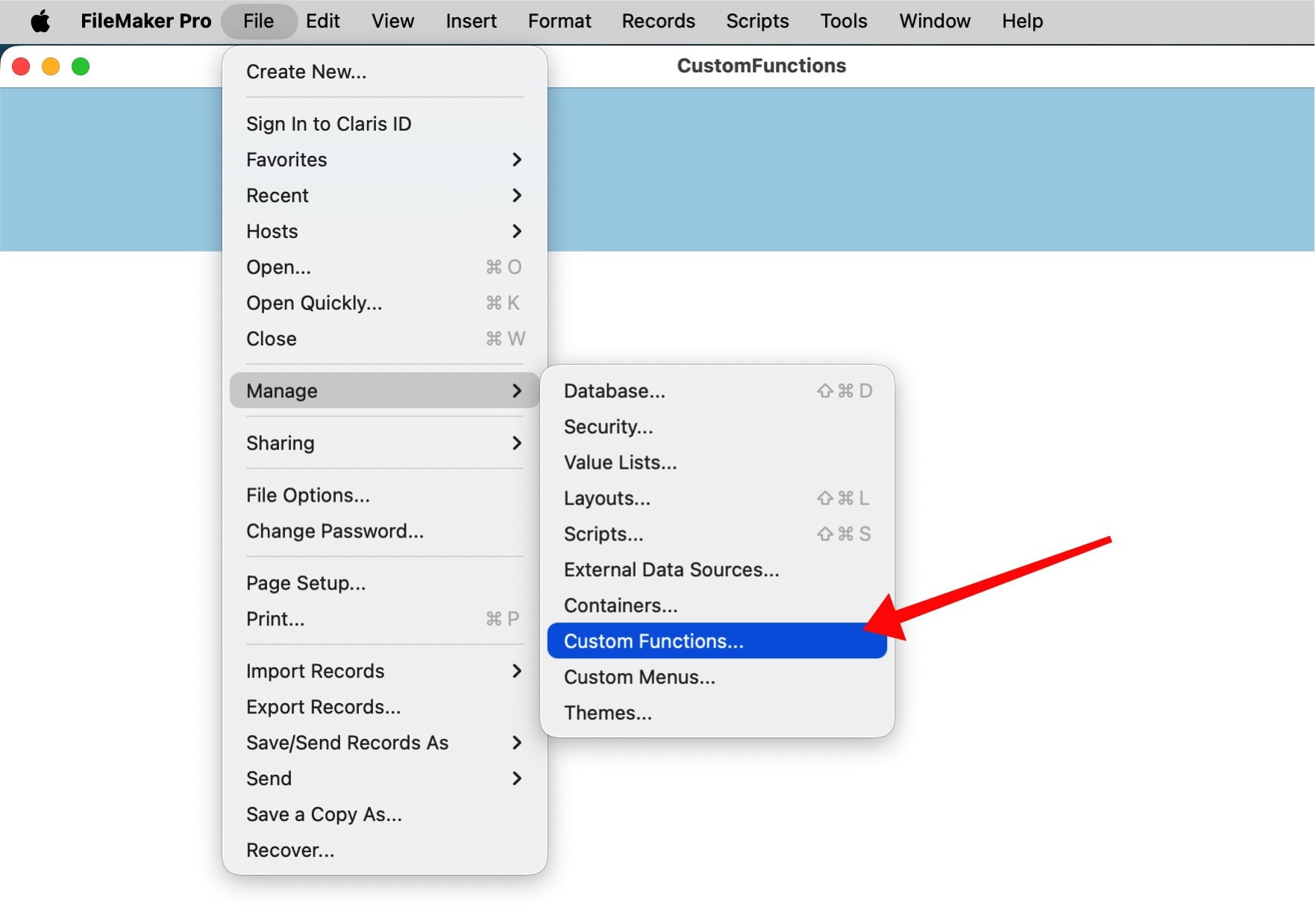Open the Apple menu

(40, 21)
